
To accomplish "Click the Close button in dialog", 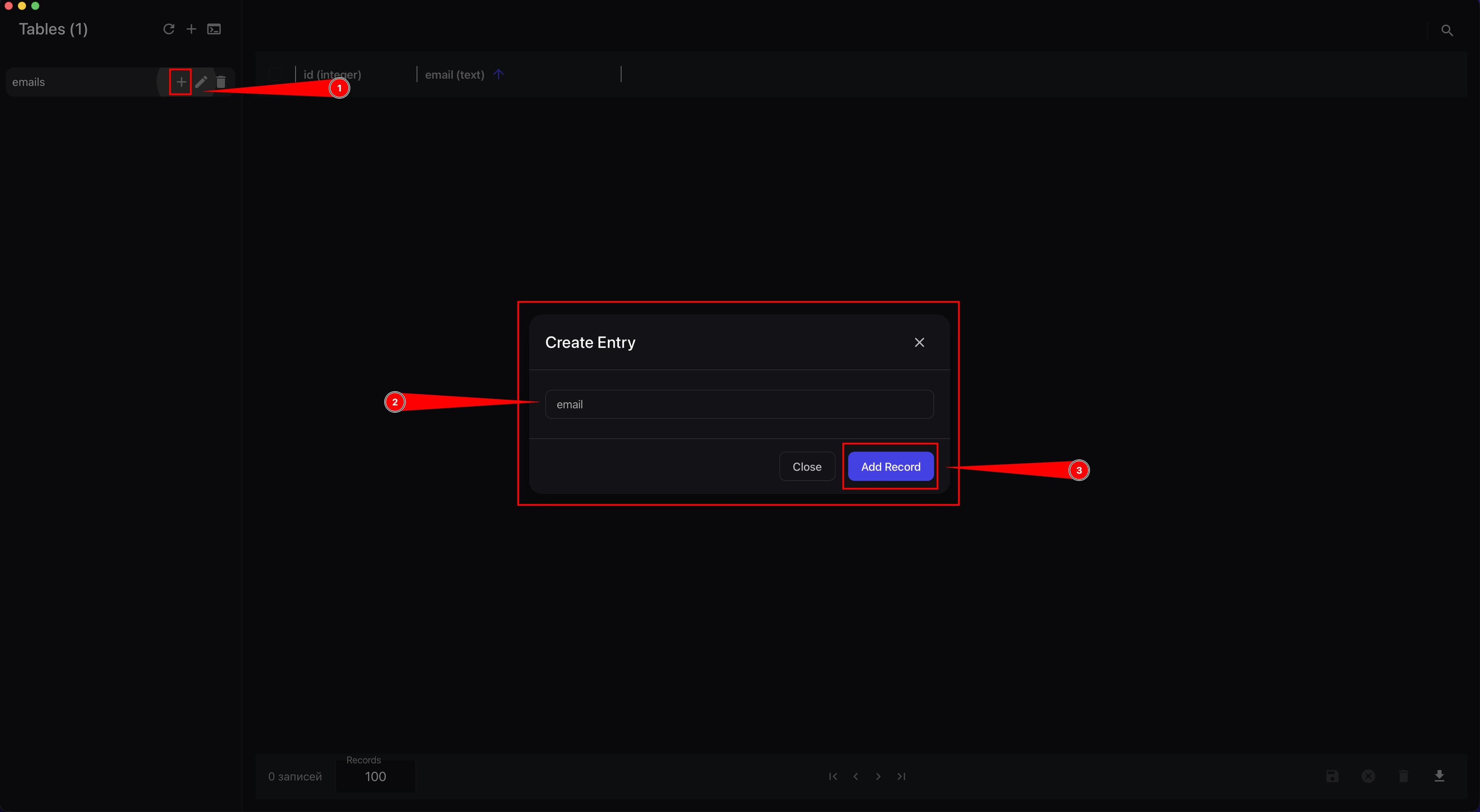I will tap(807, 467).
